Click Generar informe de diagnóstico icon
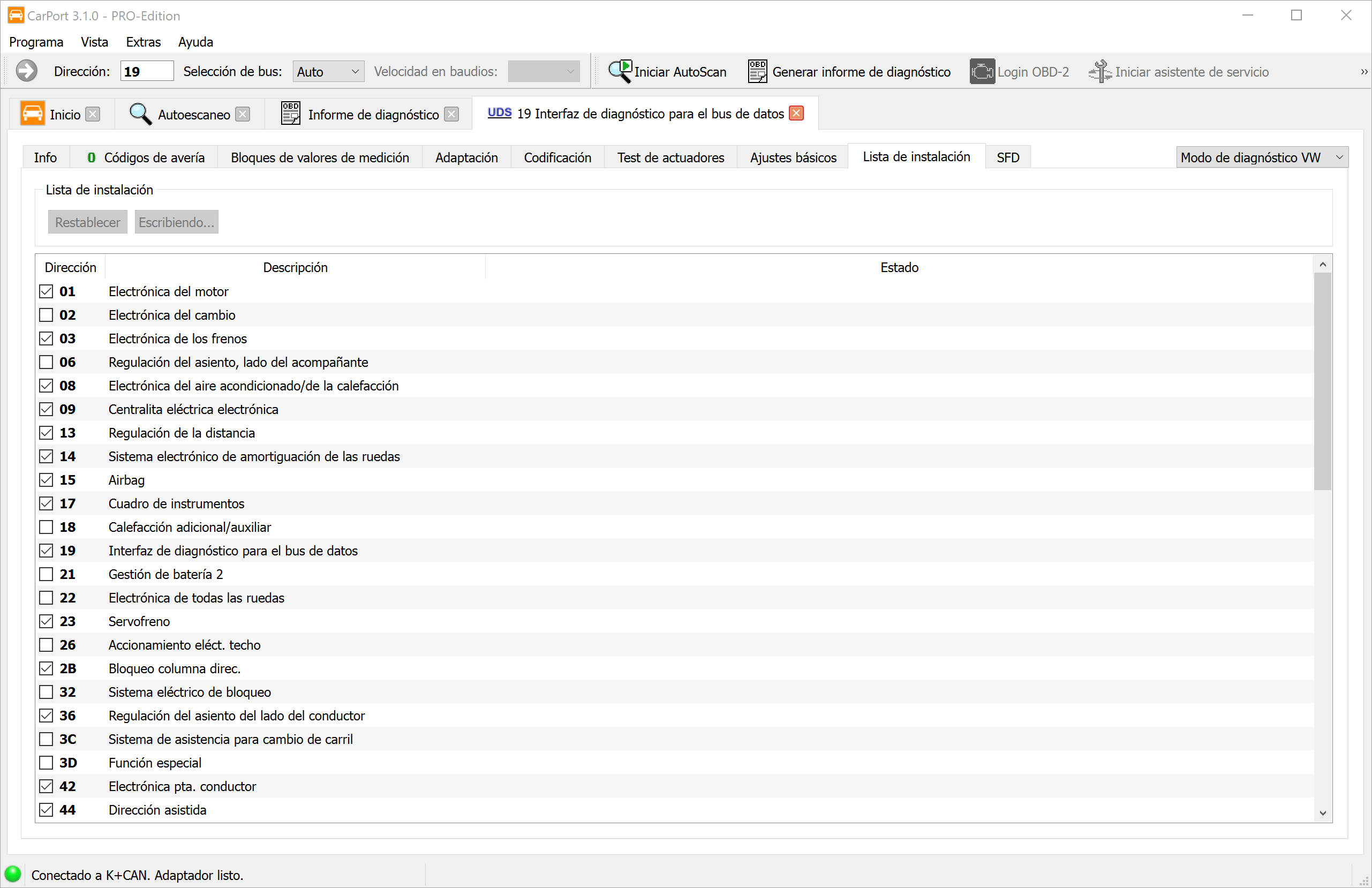1372x888 pixels. point(757,72)
